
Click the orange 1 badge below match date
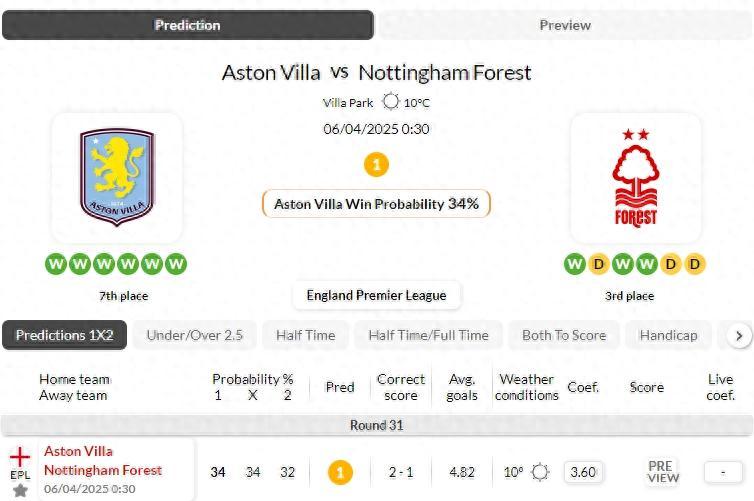pyautogui.click(x=377, y=165)
